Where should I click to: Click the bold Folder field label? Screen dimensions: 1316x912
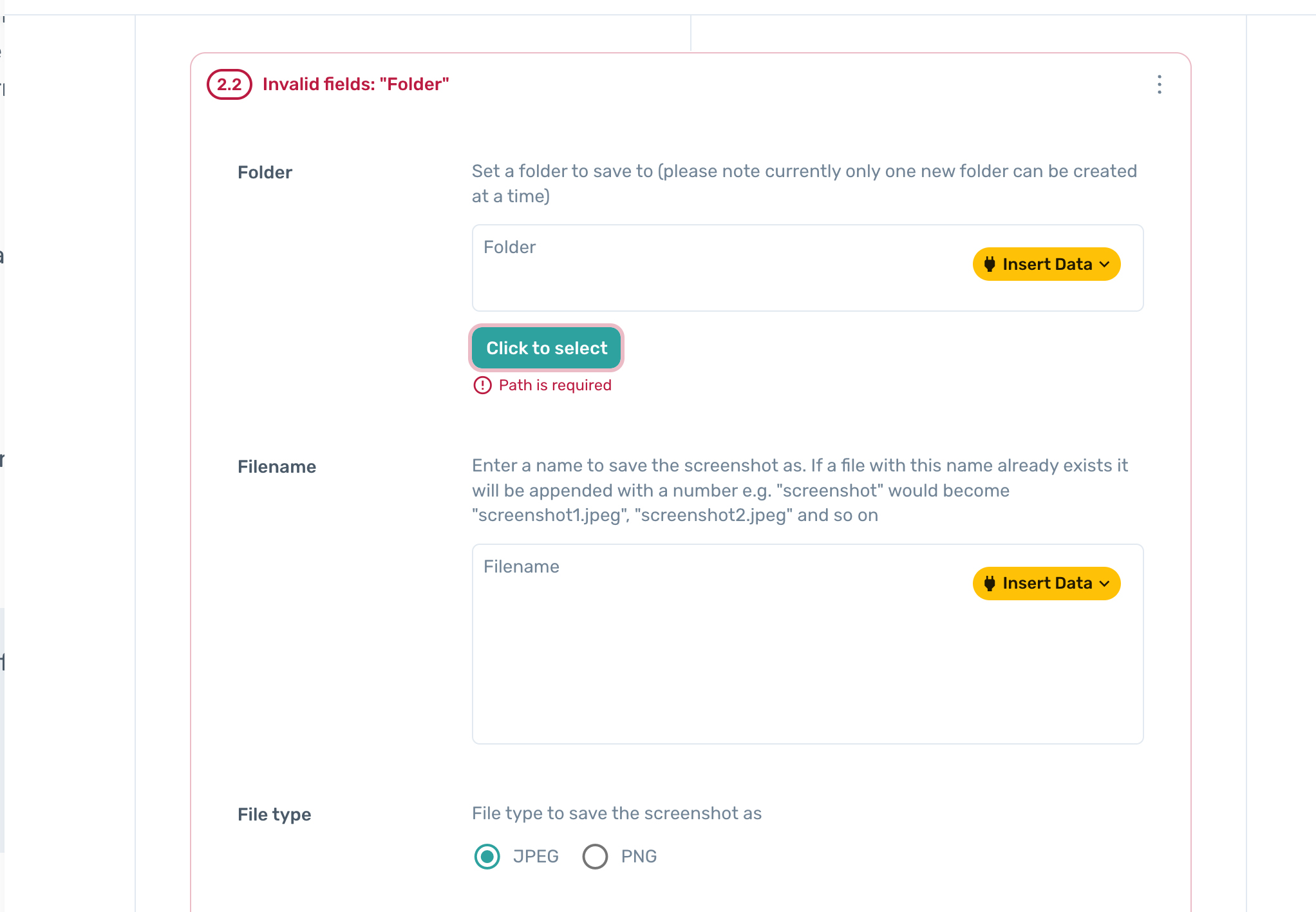(265, 173)
